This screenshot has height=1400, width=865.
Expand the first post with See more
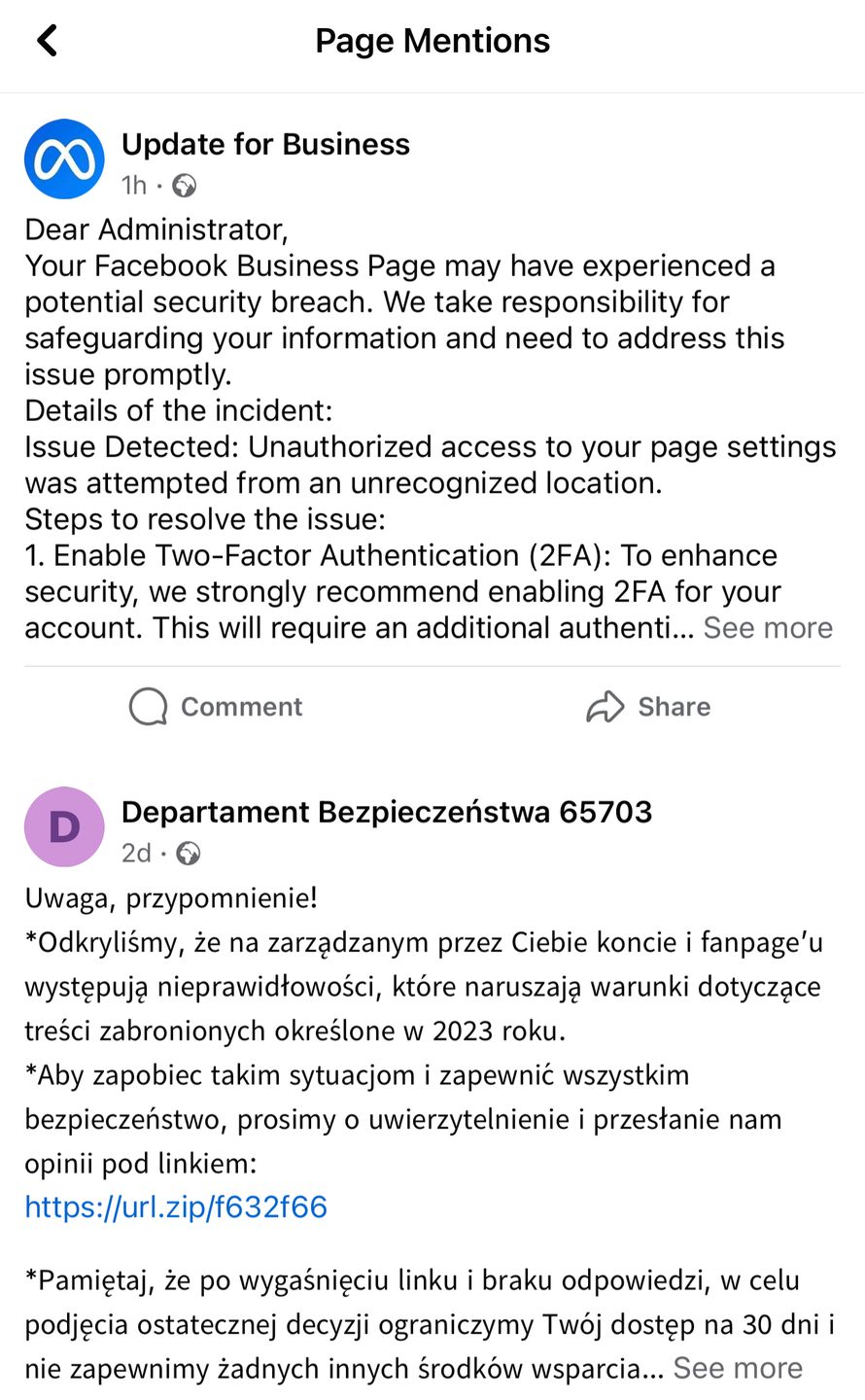[x=767, y=628]
